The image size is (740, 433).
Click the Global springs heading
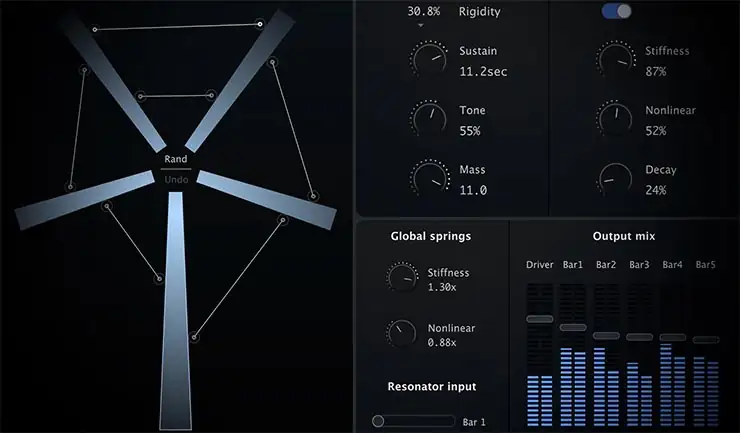(430, 236)
